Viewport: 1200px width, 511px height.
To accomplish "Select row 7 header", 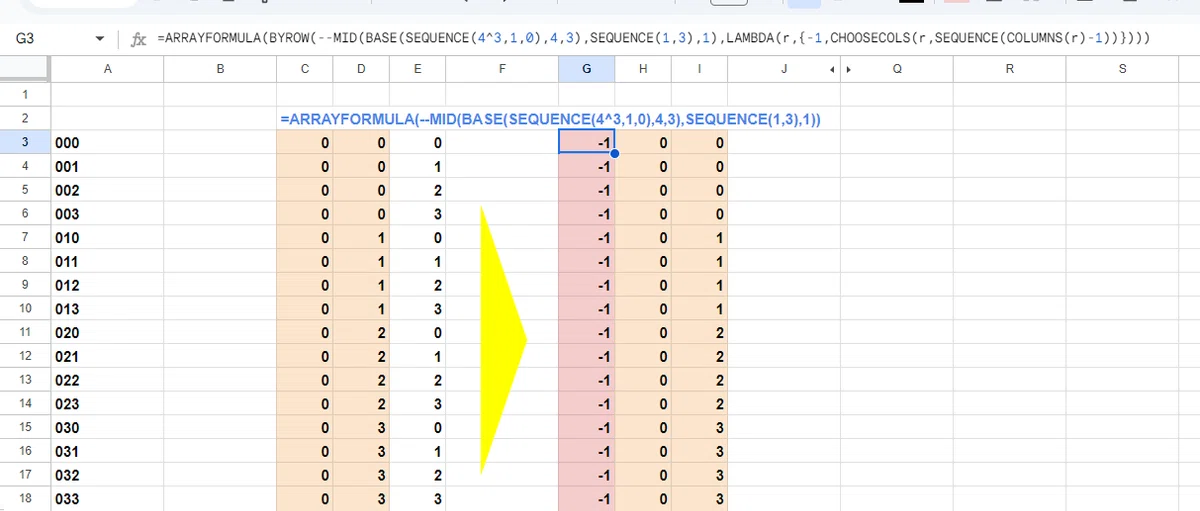I will click(x=25, y=237).
